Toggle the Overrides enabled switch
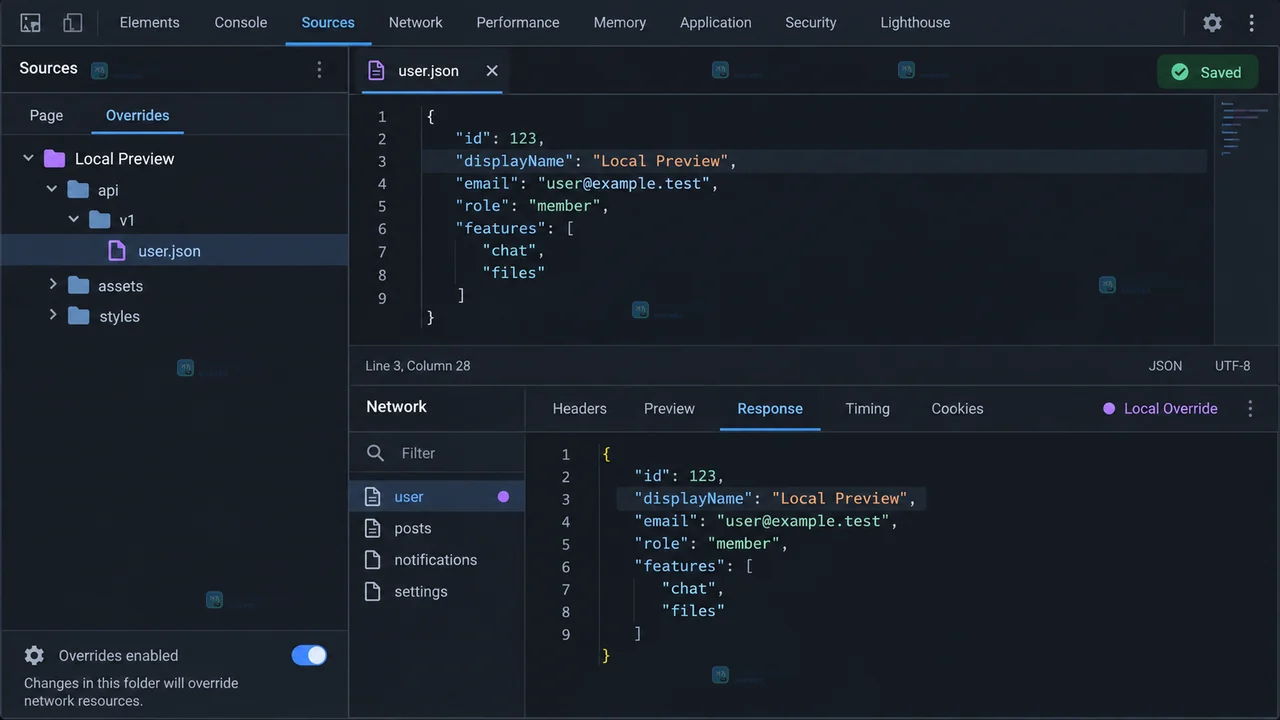Image resolution: width=1280 pixels, height=720 pixels. coord(309,655)
